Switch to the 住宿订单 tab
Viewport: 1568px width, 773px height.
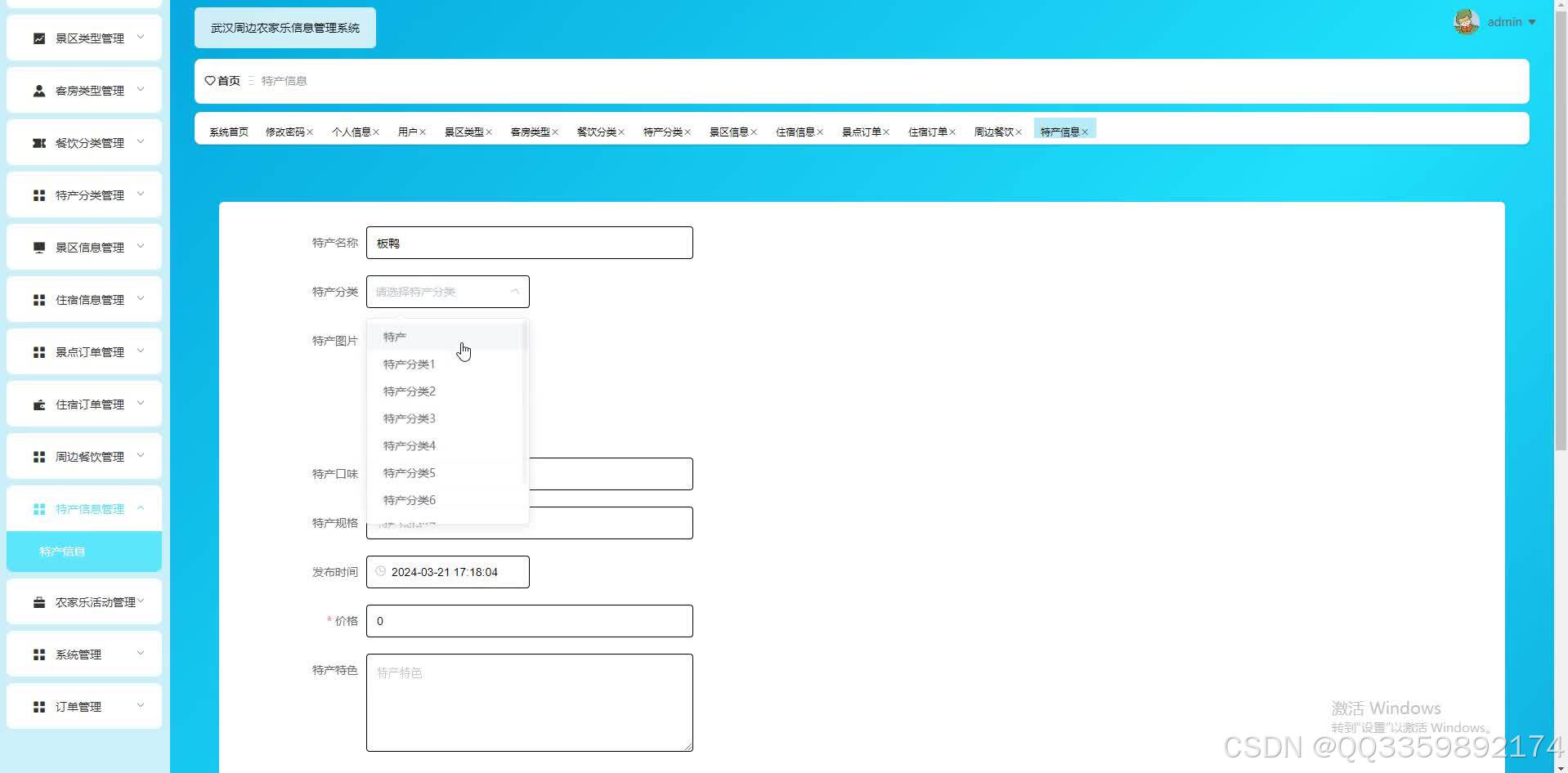928,132
